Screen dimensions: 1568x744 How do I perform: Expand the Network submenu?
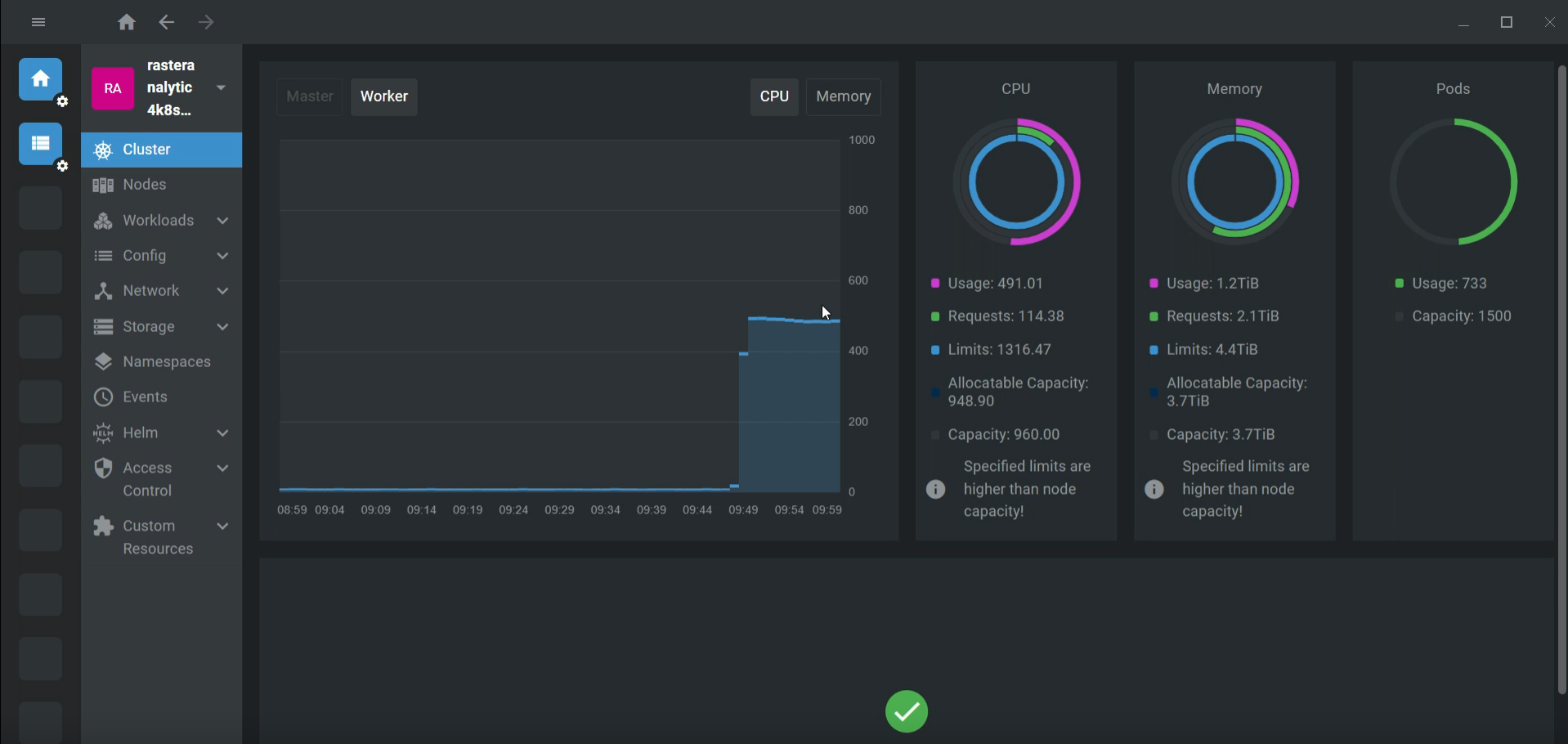pyautogui.click(x=151, y=290)
